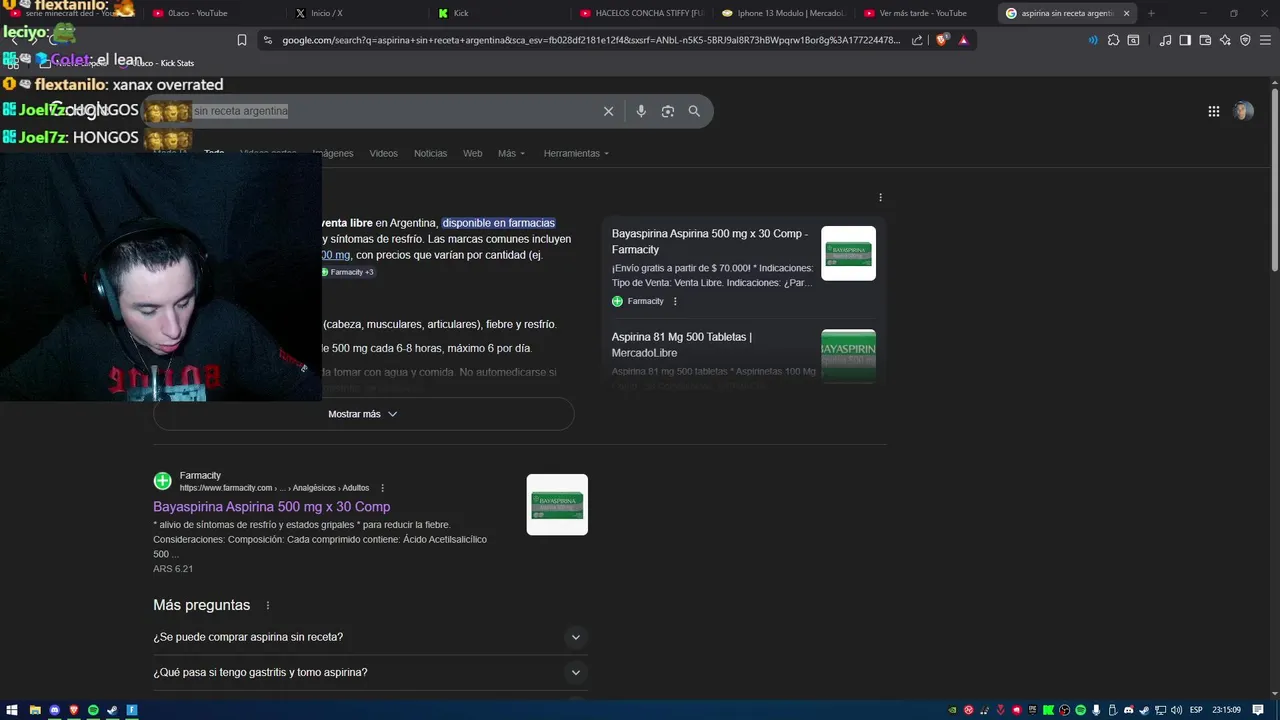
Task: Open the notification center on the taskbar
Action: (x=1258, y=710)
